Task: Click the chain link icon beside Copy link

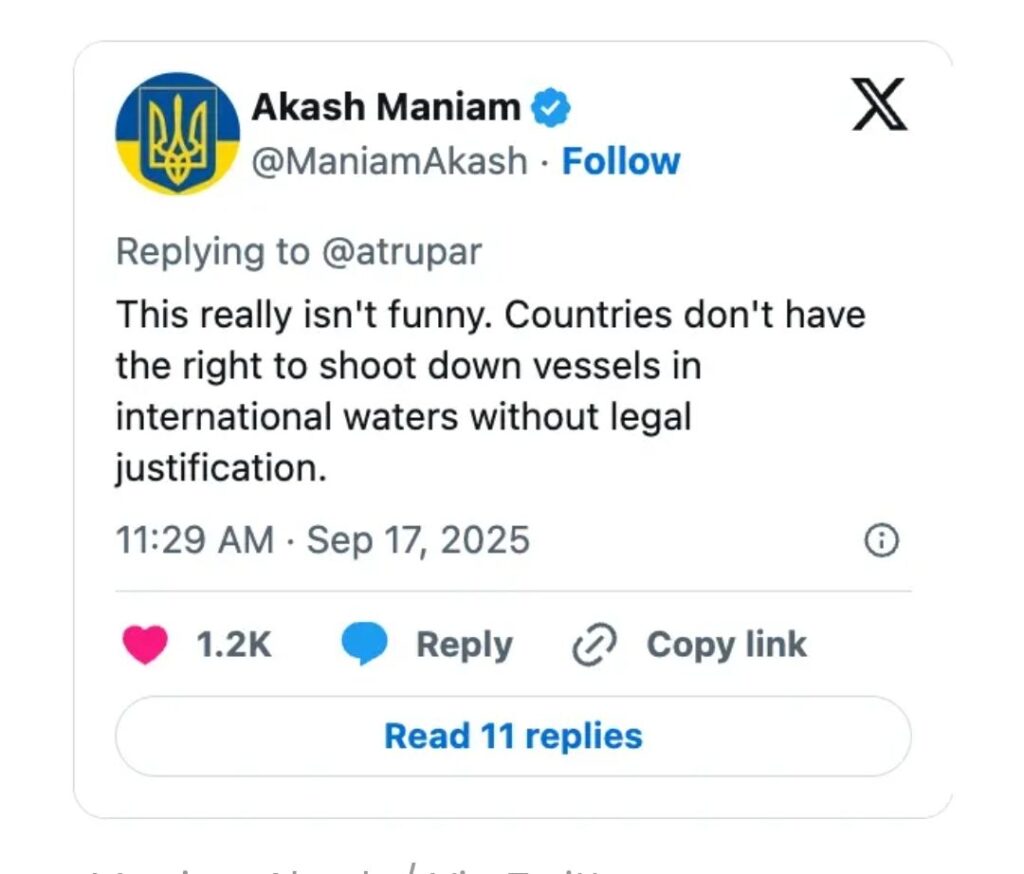Action: point(594,645)
